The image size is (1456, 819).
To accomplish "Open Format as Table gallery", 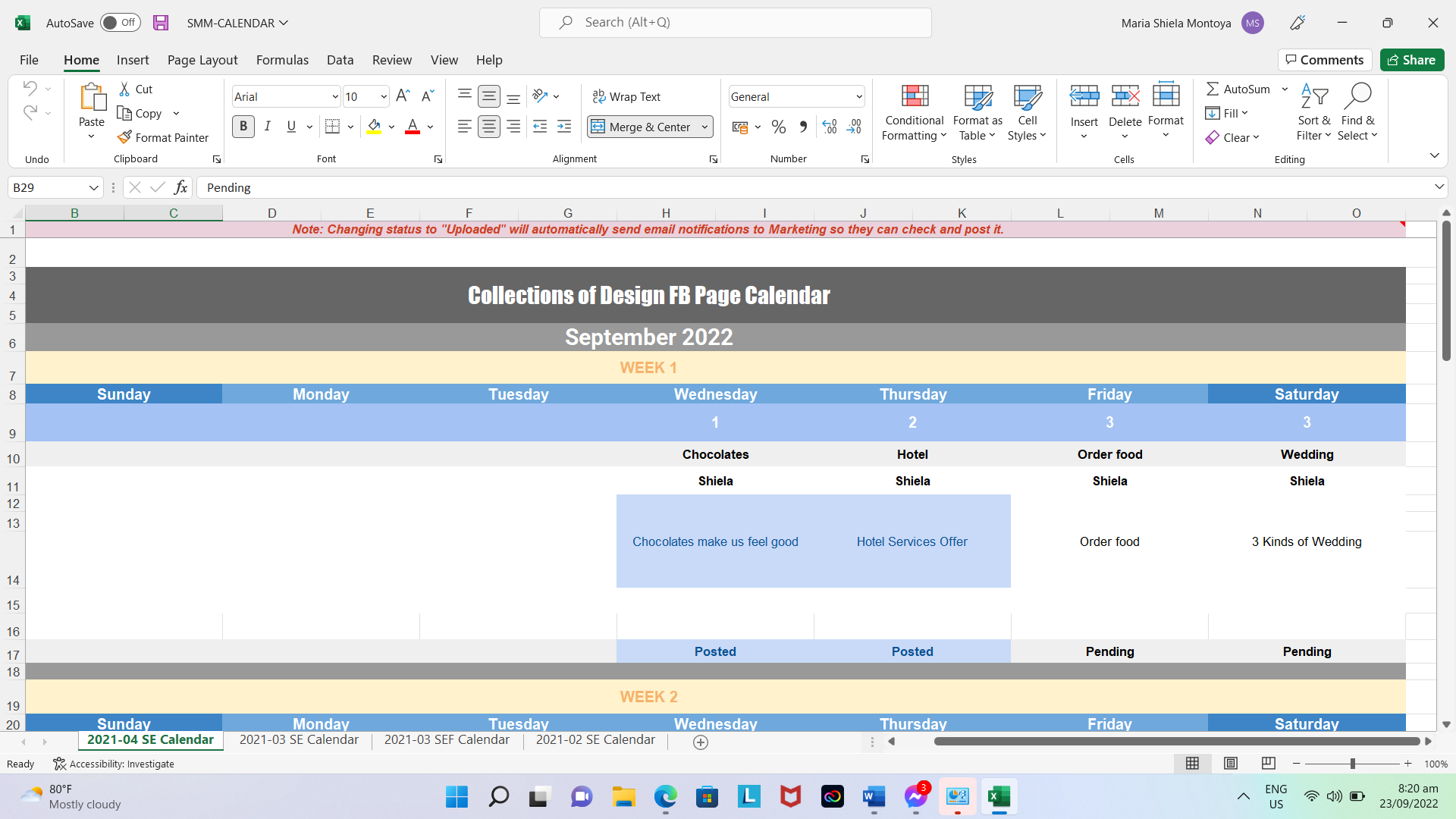I will tap(977, 112).
